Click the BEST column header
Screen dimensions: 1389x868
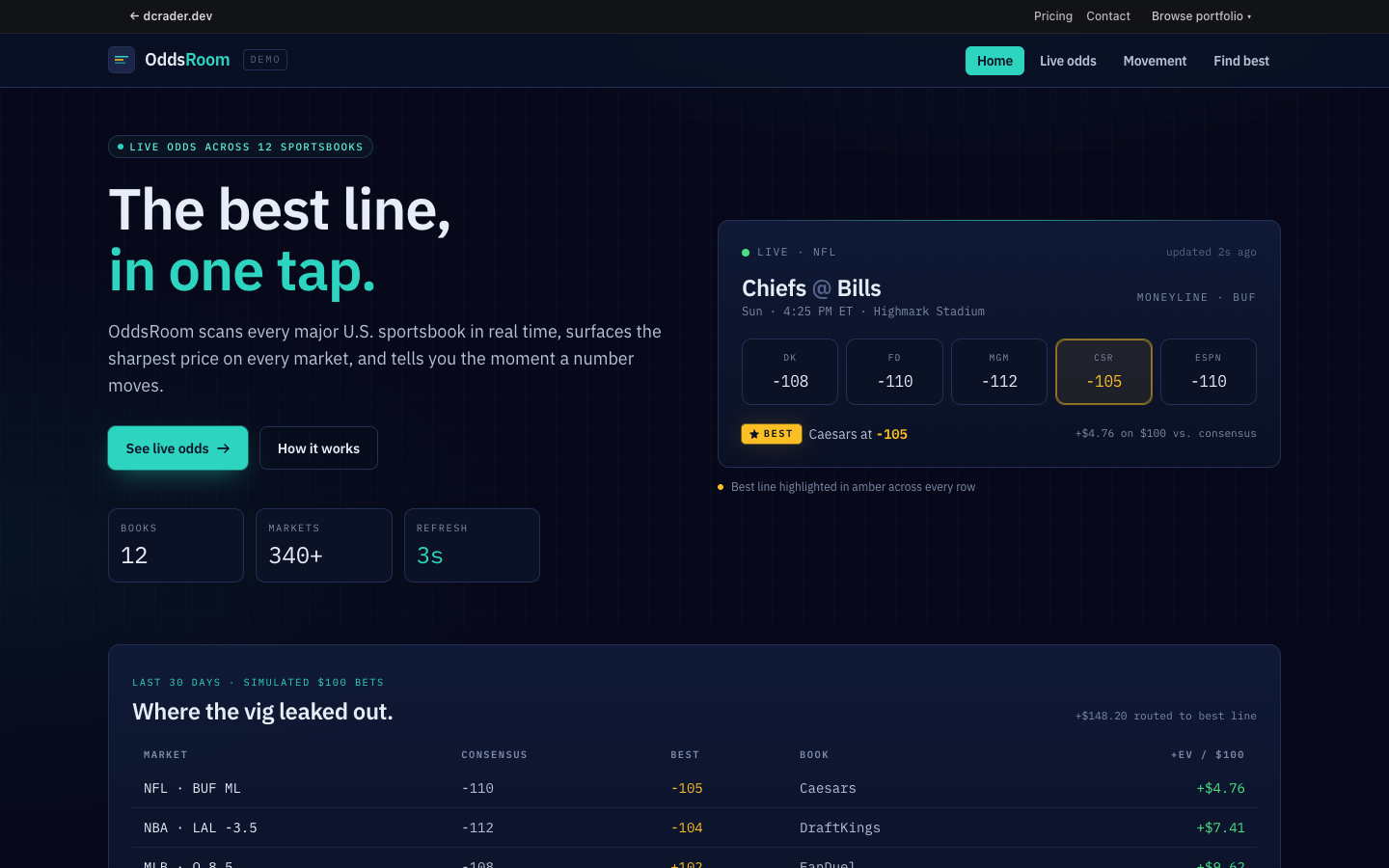point(685,755)
